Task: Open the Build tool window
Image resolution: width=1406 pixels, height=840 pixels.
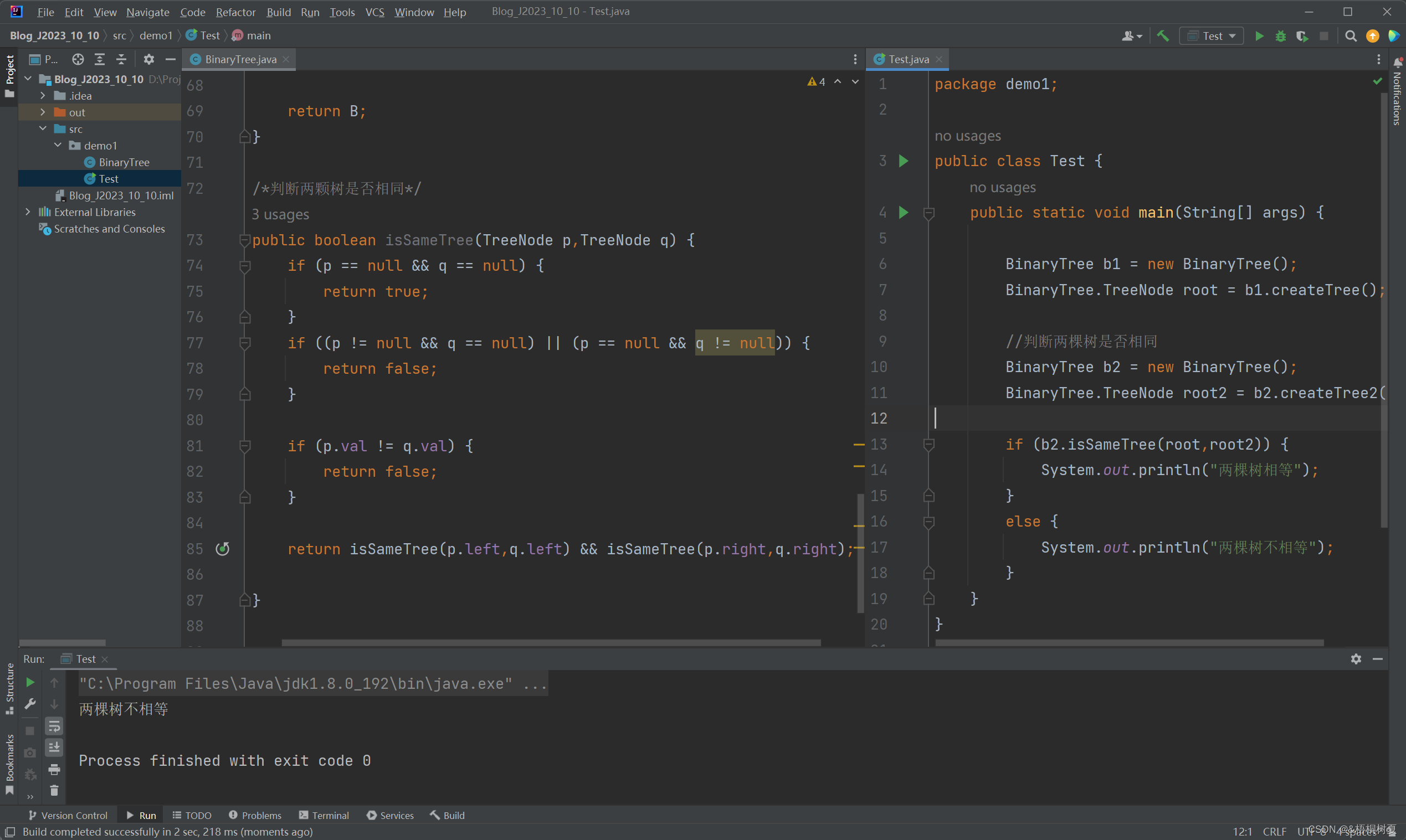Action: click(447, 815)
